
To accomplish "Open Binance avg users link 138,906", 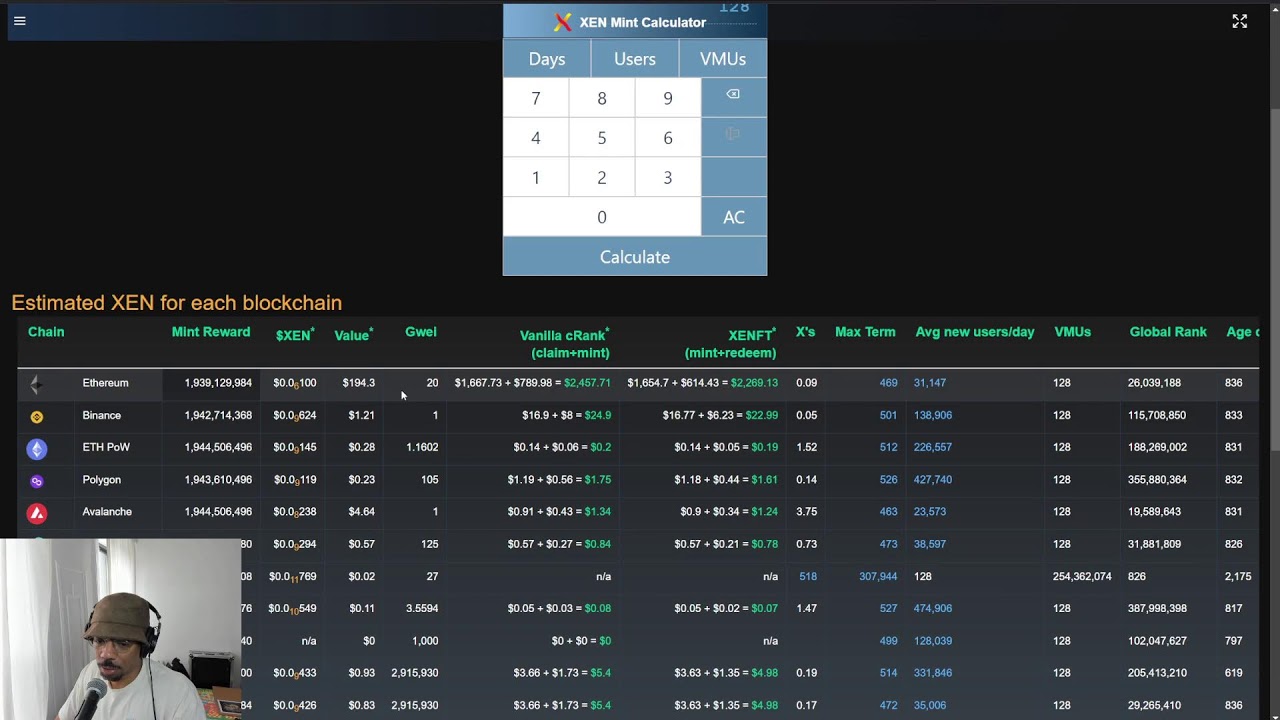I will tap(933, 415).
